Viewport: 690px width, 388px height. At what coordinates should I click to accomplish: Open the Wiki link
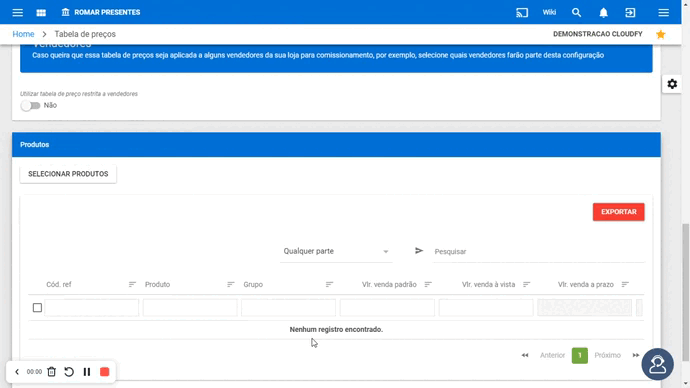tap(549, 12)
